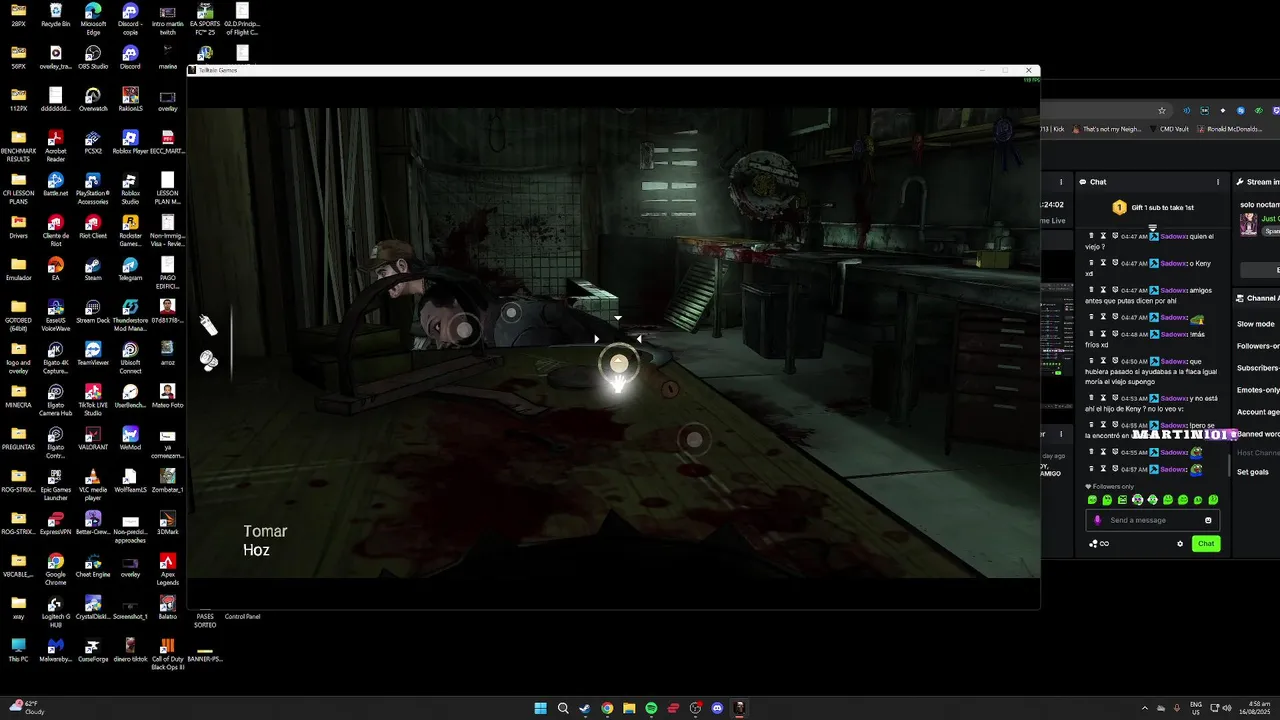
Task: Open Epic Games Launcher shortcut
Action: (56, 485)
